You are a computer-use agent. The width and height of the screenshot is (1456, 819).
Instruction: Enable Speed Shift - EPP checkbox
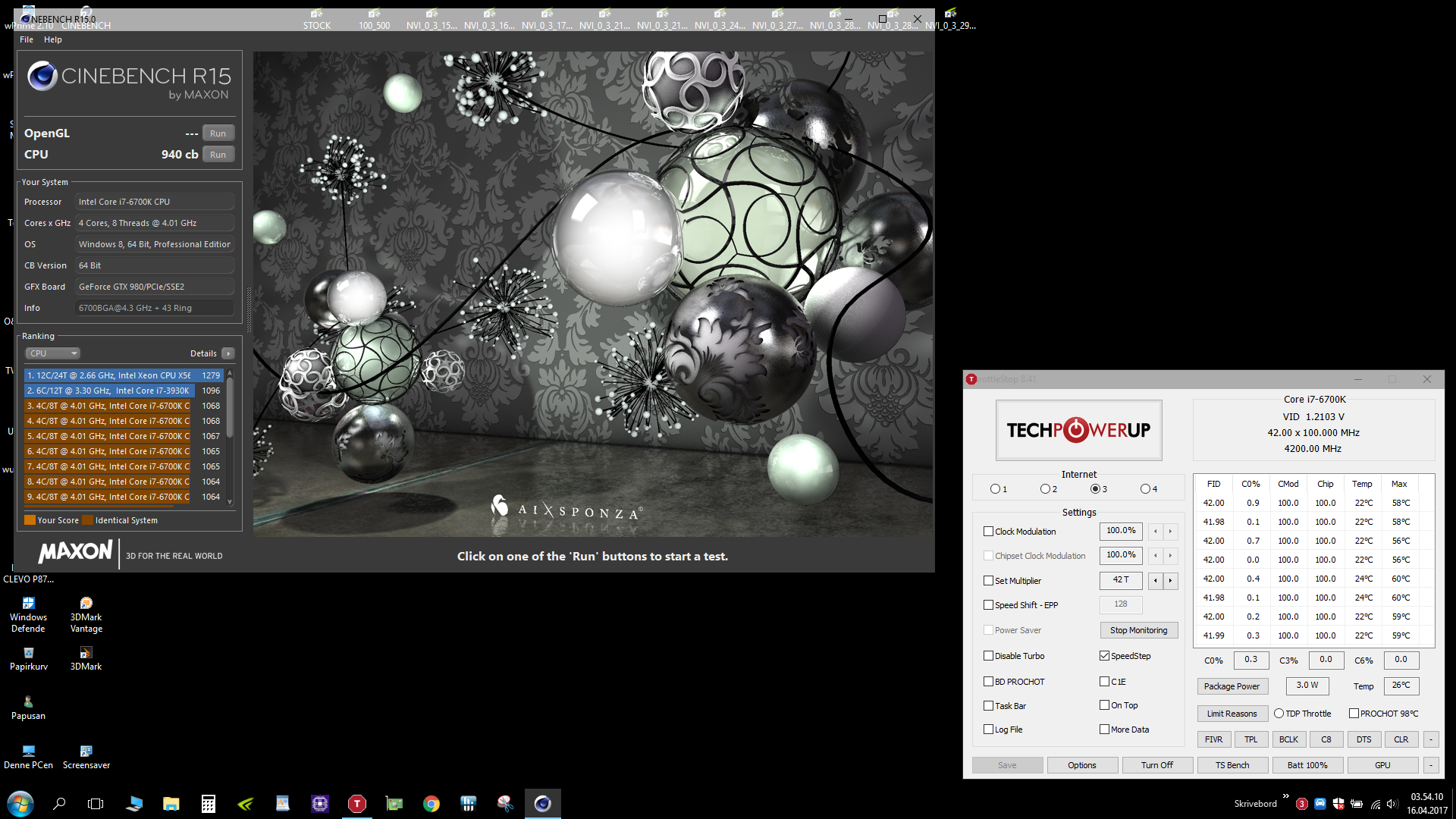[x=988, y=605]
